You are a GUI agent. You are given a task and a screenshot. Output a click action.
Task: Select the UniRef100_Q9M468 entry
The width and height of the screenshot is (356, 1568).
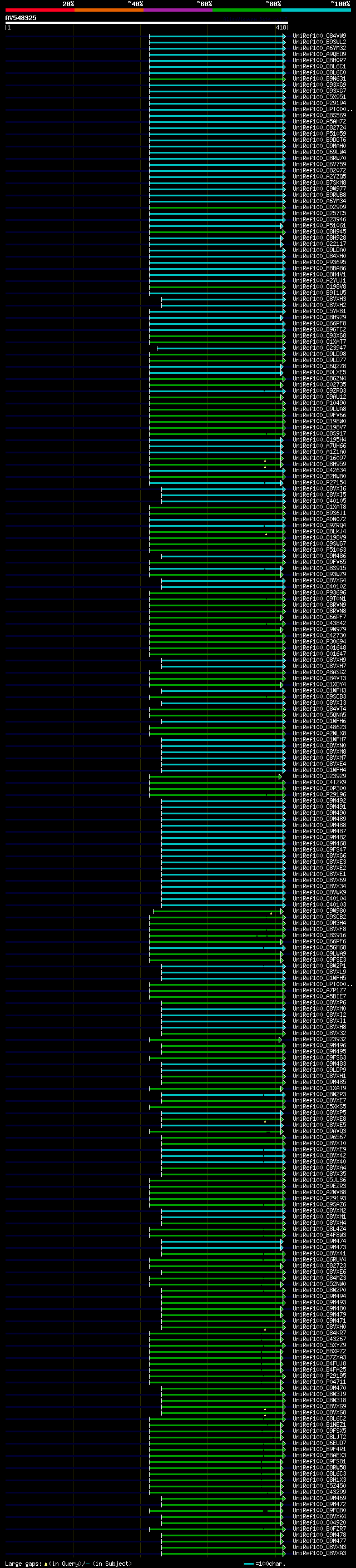(x=319, y=844)
